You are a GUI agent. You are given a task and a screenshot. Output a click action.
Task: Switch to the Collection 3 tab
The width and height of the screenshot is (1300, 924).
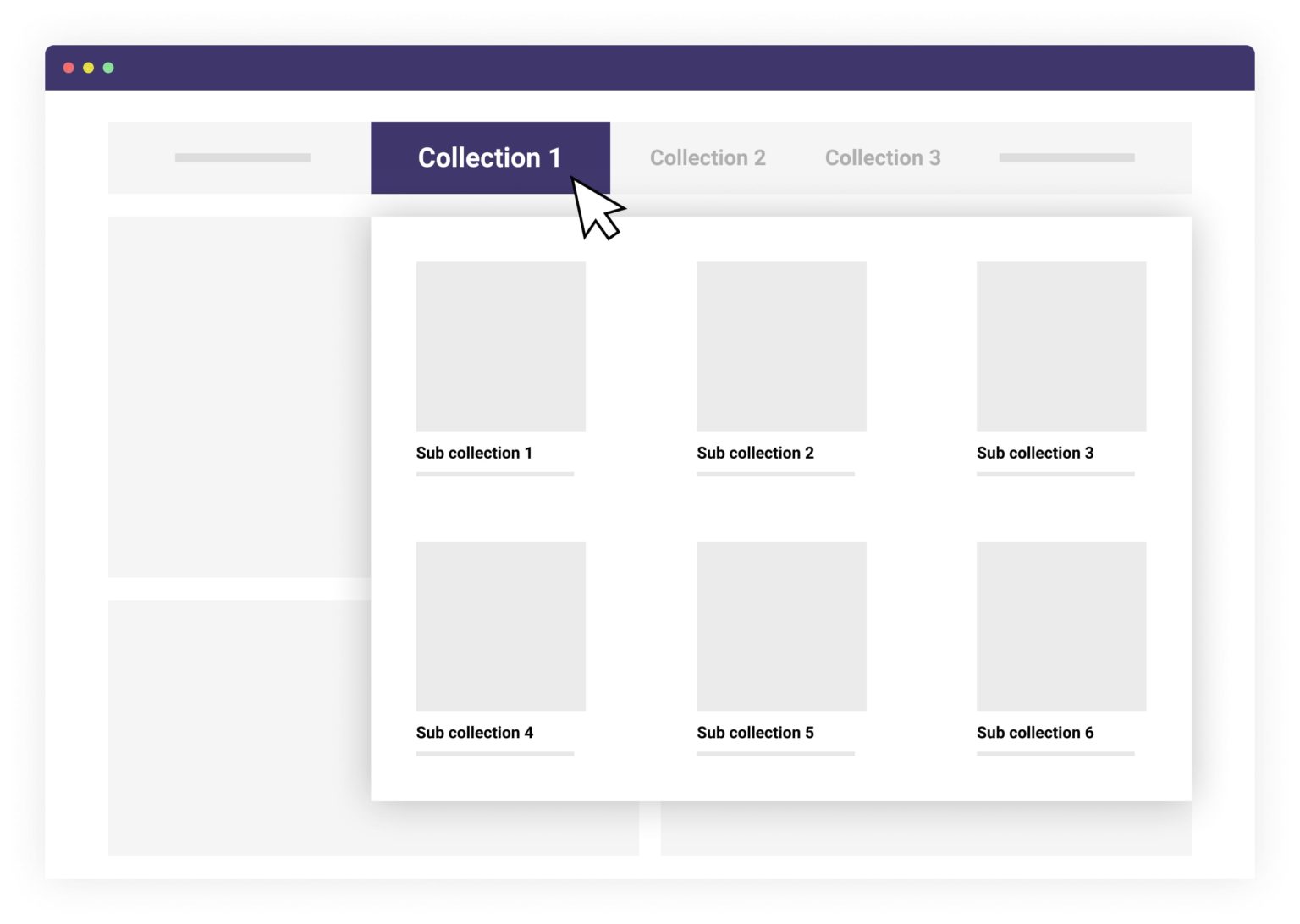click(883, 157)
